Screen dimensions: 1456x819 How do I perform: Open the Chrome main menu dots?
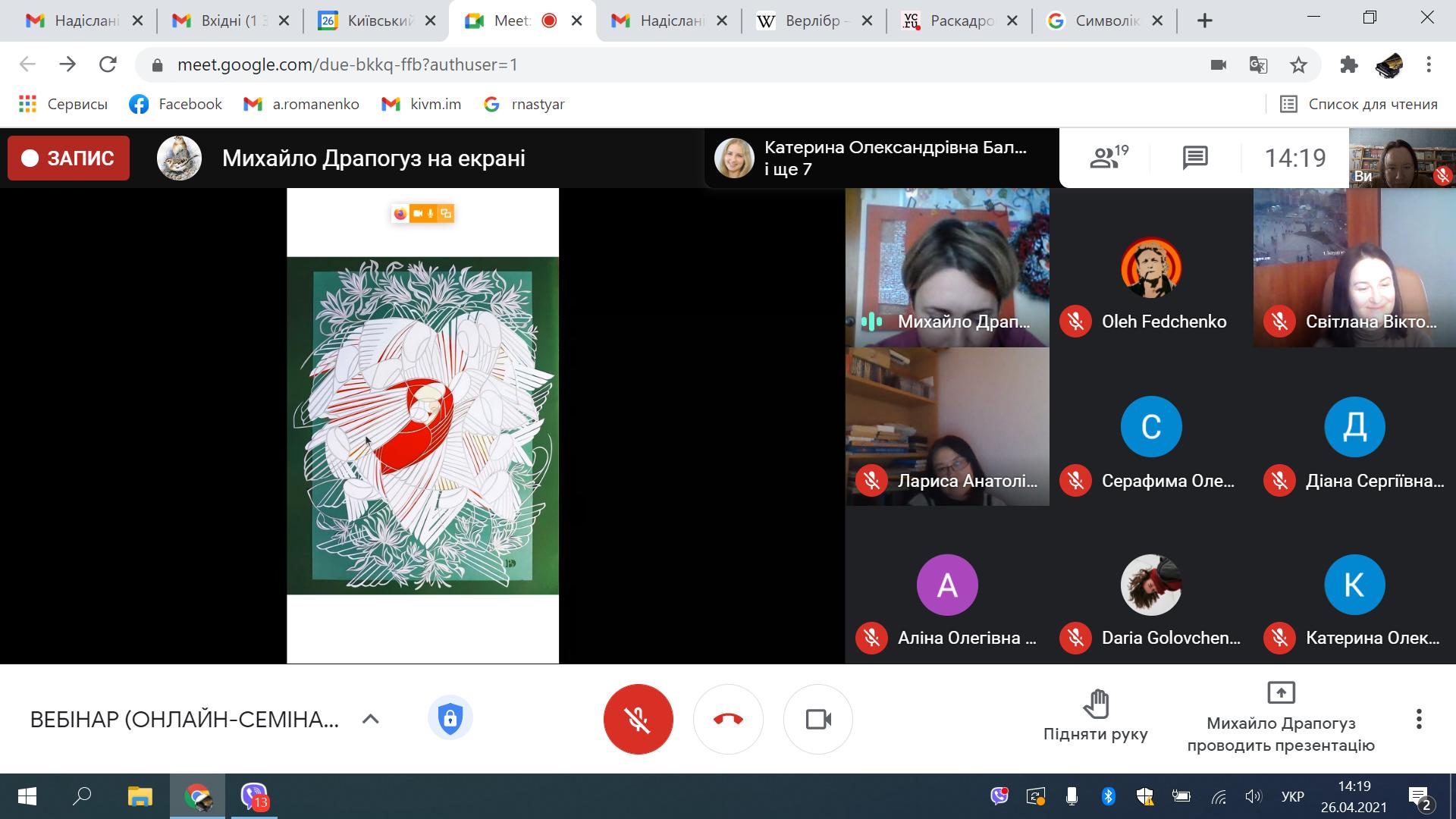coord(1429,65)
